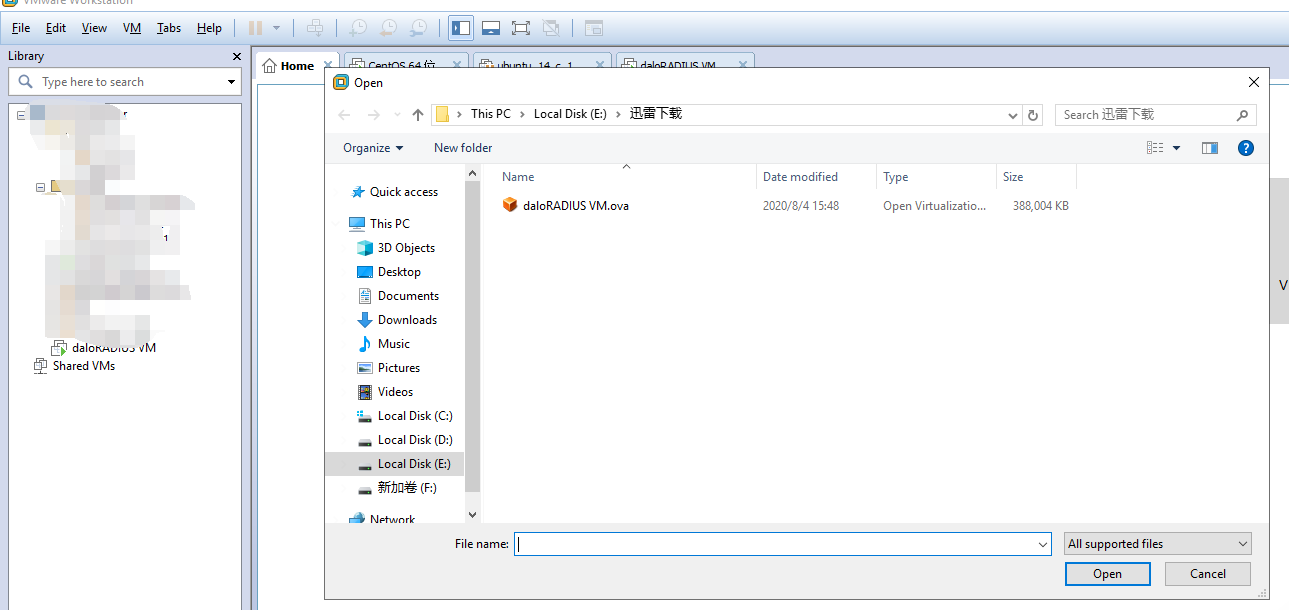Expand the Organize dropdown menu

[373, 148]
